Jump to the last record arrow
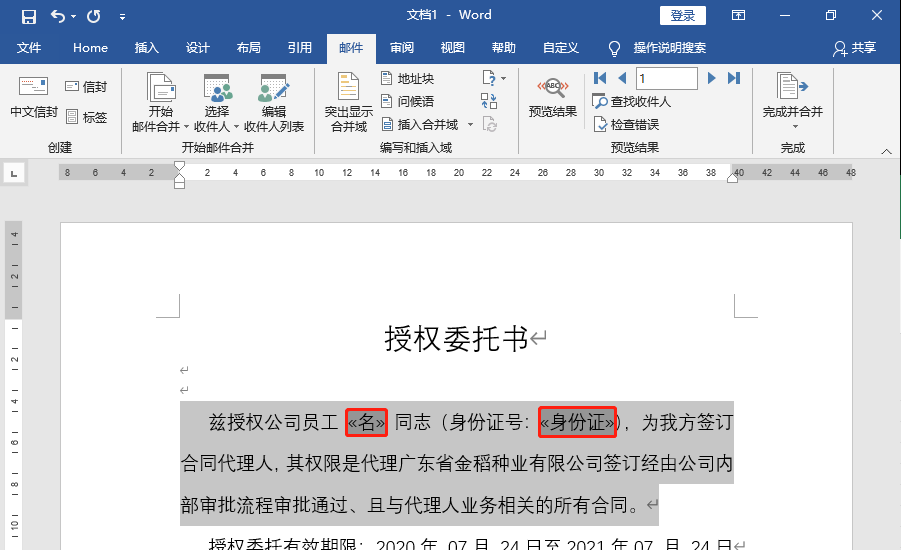Screen dimensions: 901x550 point(734,78)
